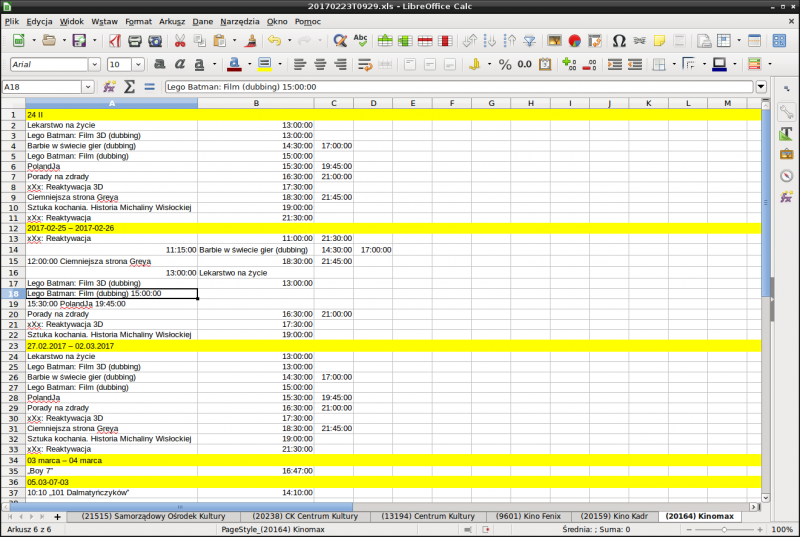The height and width of the screenshot is (537, 800).
Task: Click the Cut scissors icon
Action: coord(180,41)
